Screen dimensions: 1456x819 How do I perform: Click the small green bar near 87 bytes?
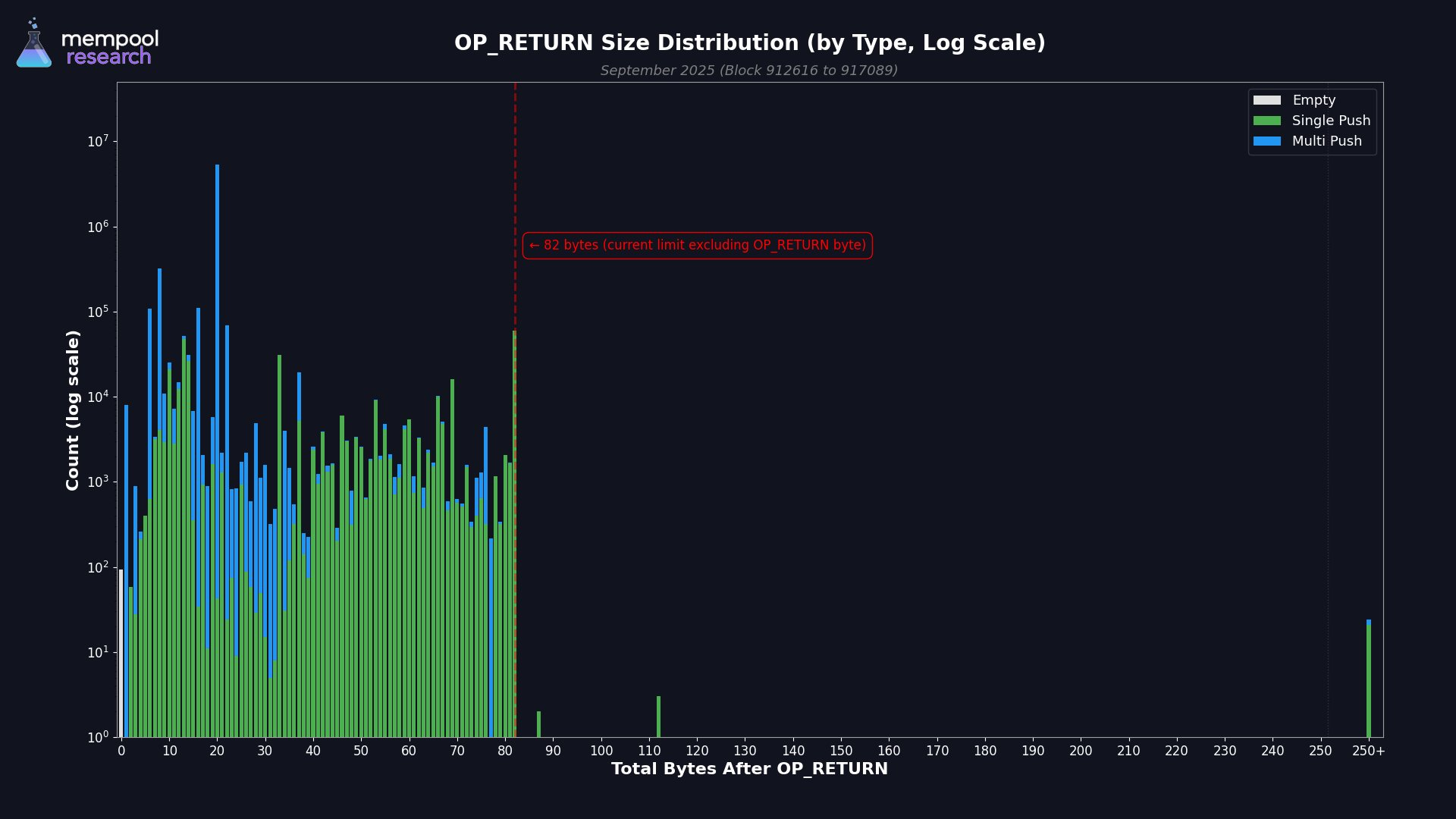pyautogui.click(x=538, y=724)
